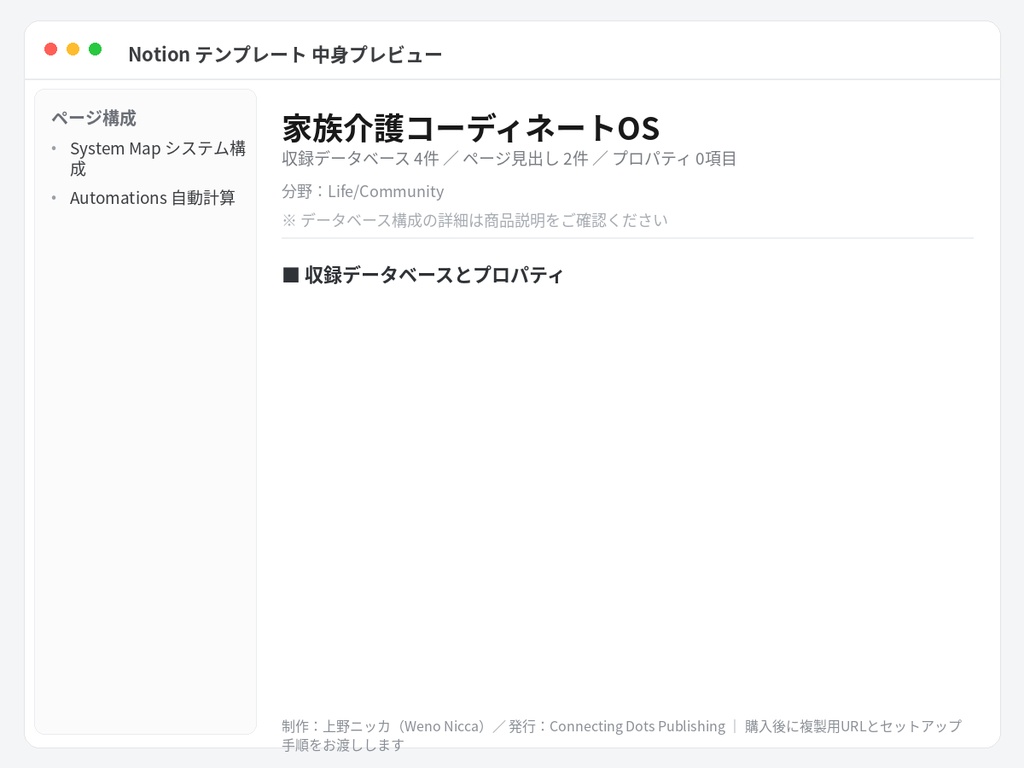Click the 収録データベースとプロパティ section heading
Screen dimensions: 1024x768
tap(423, 275)
